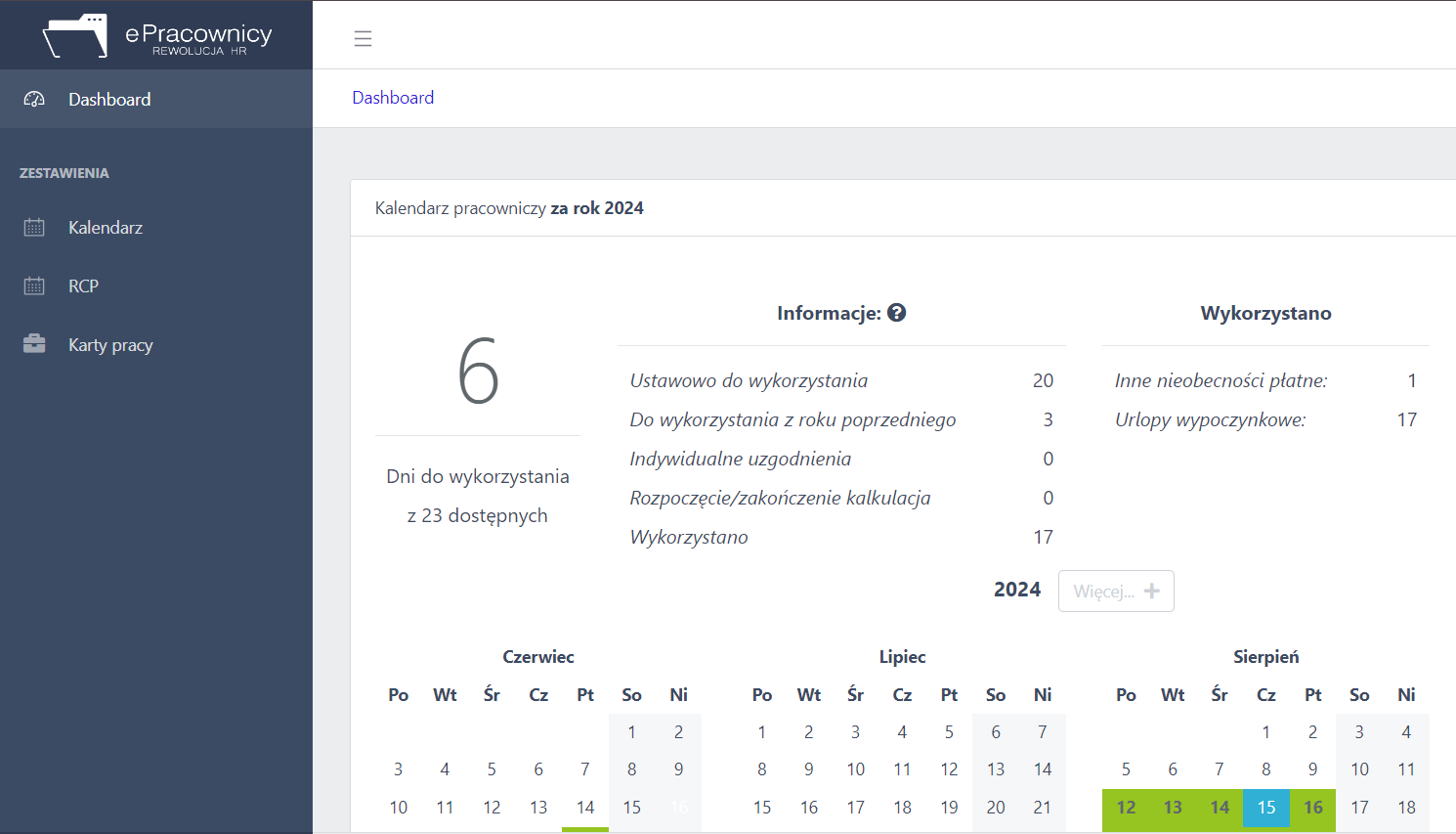Select August 12 green day
The width and height of the screenshot is (1456, 834).
tap(1126, 808)
